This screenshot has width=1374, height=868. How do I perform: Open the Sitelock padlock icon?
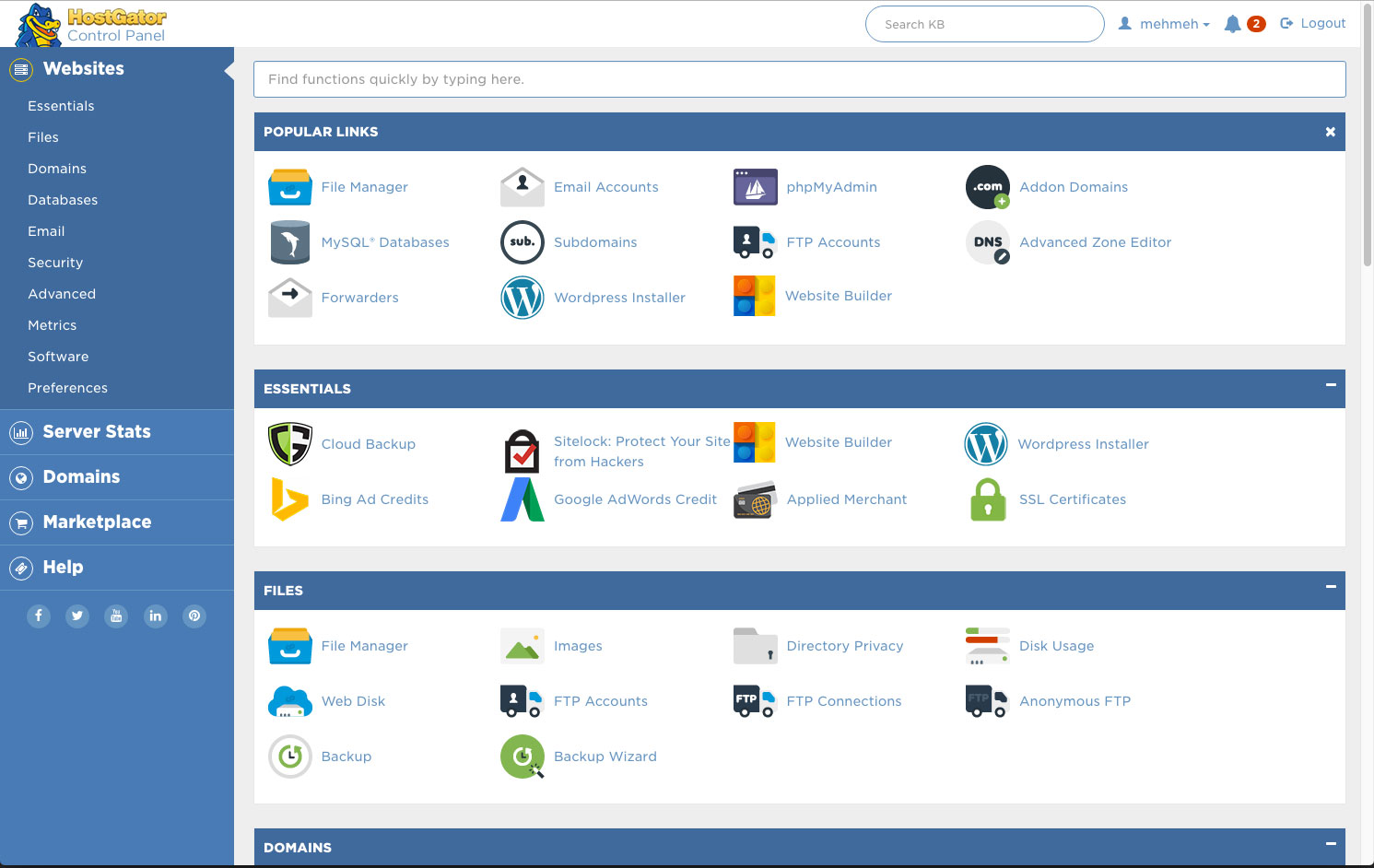click(523, 452)
